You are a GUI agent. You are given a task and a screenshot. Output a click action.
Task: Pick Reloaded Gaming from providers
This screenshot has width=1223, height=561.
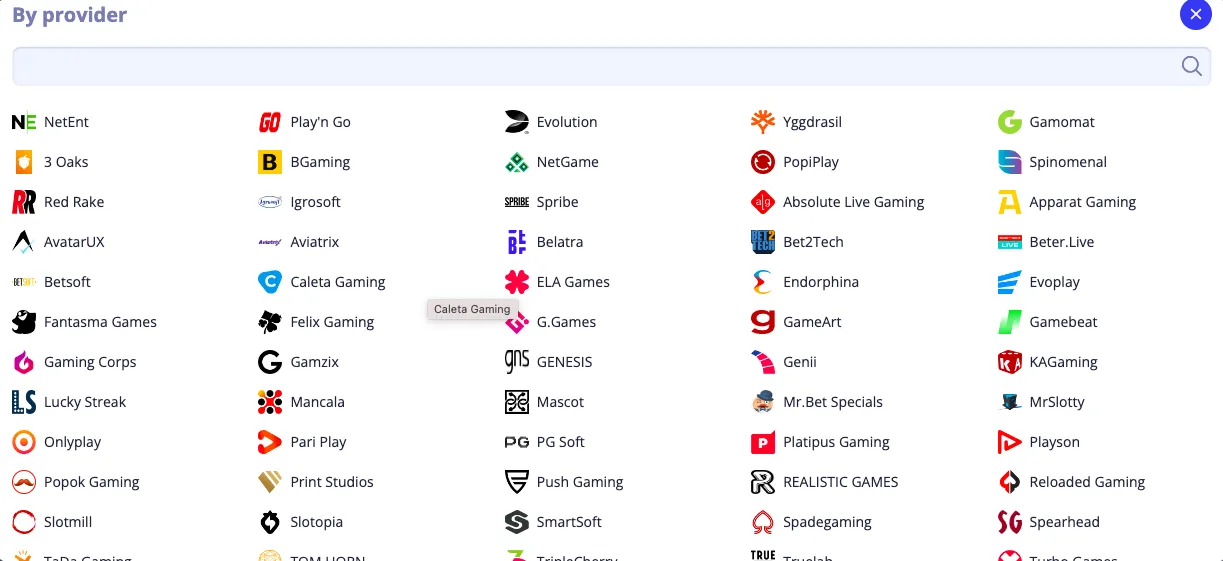tap(1087, 482)
